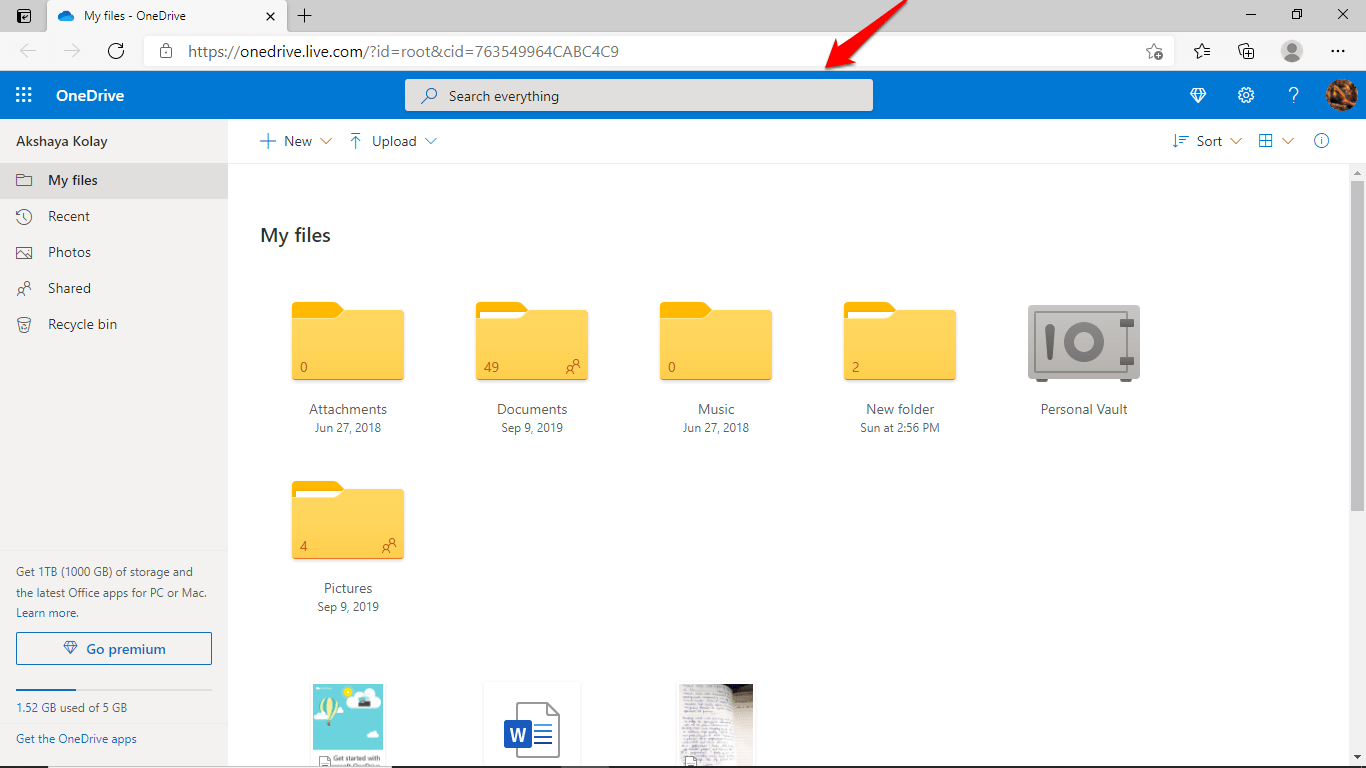1366x768 pixels.
Task: Open the app launcher waffle icon
Action: click(24, 96)
